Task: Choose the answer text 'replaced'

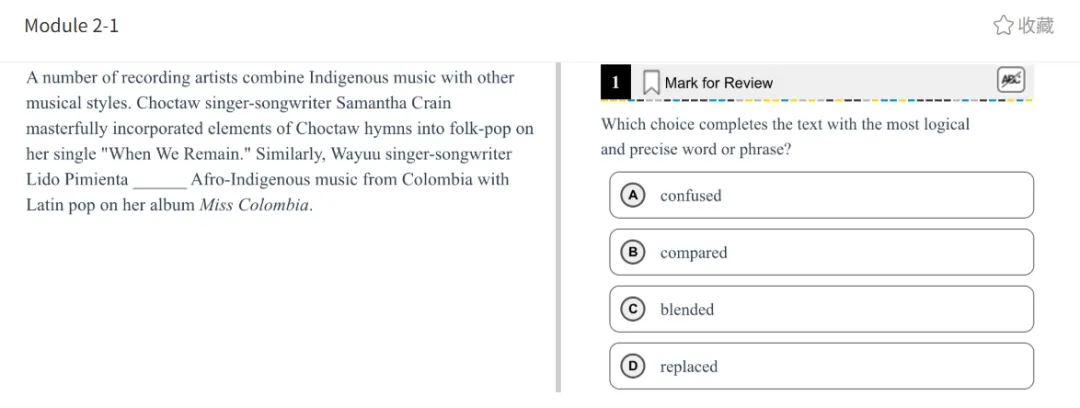Action: (689, 367)
